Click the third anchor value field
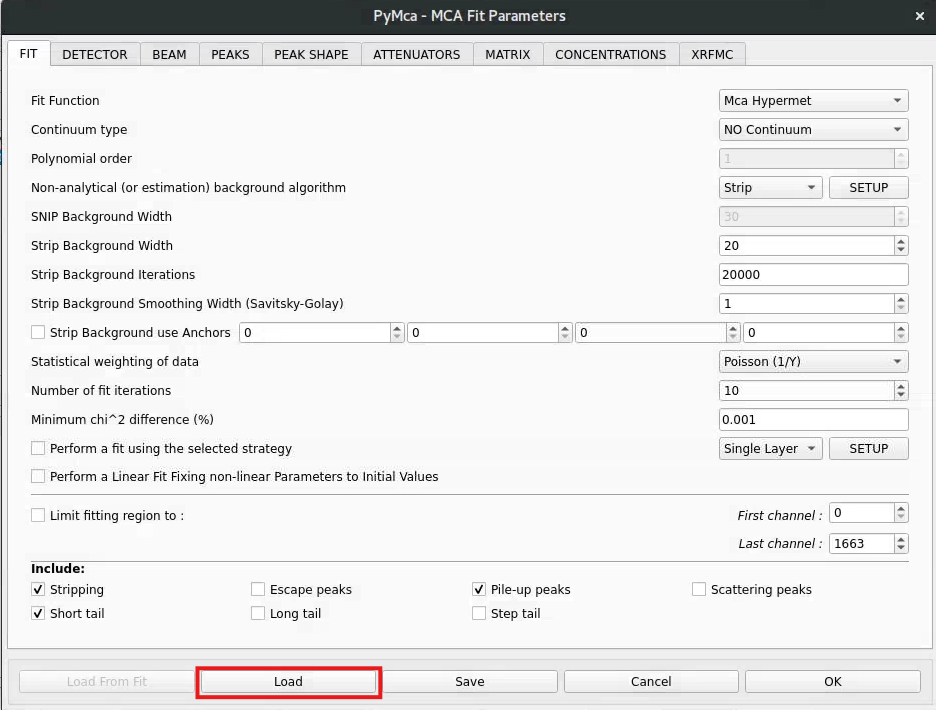This screenshot has width=936, height=710. pos(651,333)
